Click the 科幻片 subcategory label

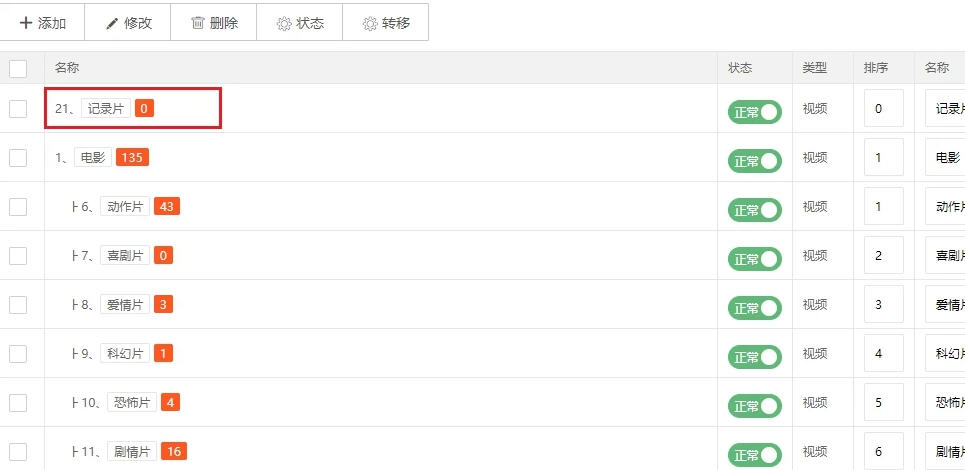pos(125,354)
